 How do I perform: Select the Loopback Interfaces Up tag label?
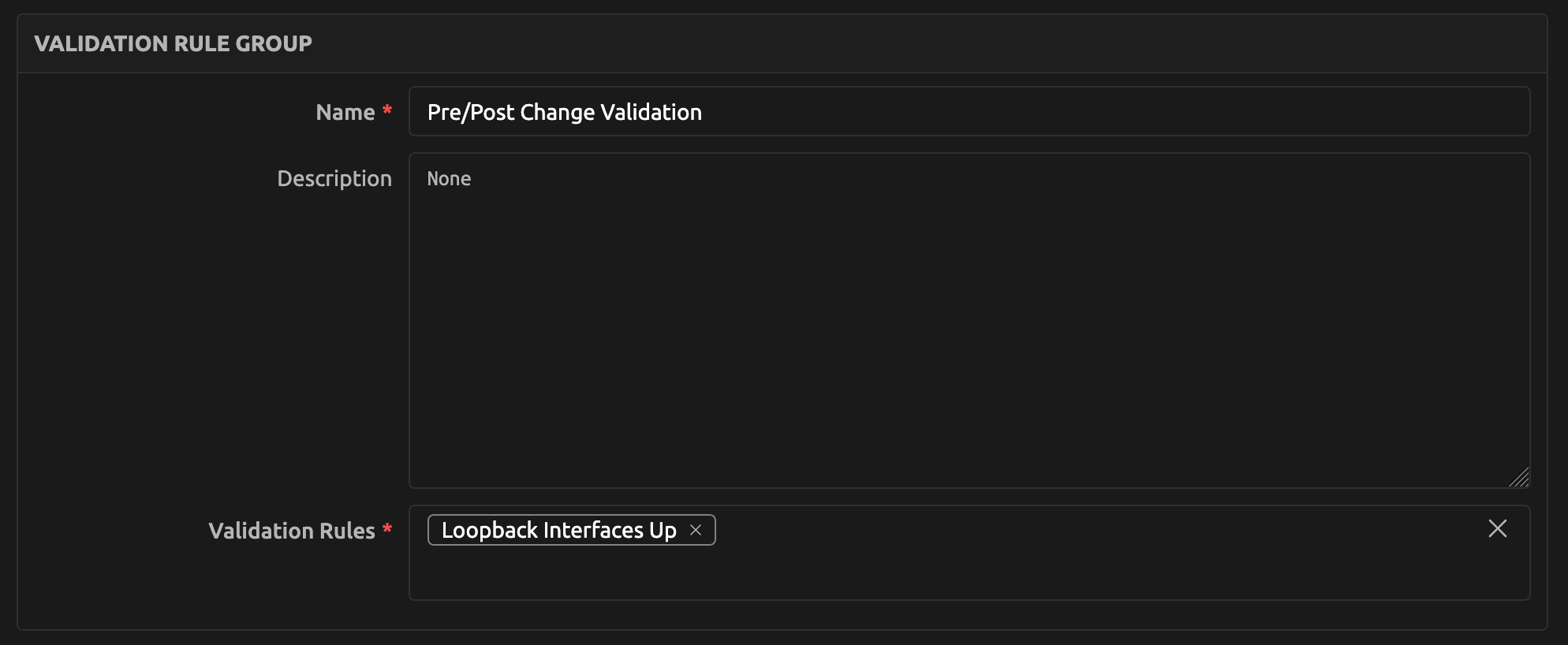pos(558,531)
